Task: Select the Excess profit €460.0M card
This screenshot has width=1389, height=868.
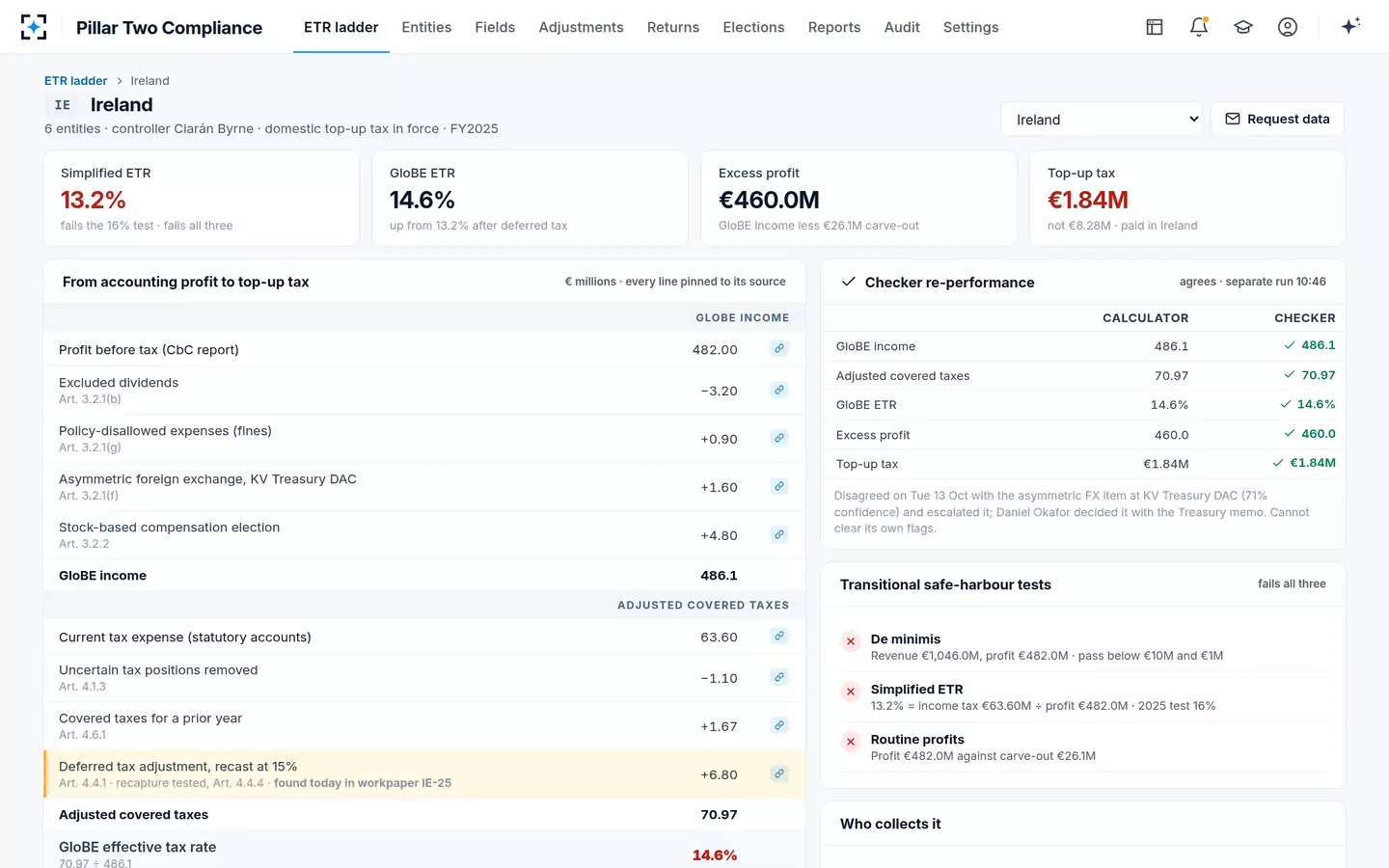Action: (858, 199)
